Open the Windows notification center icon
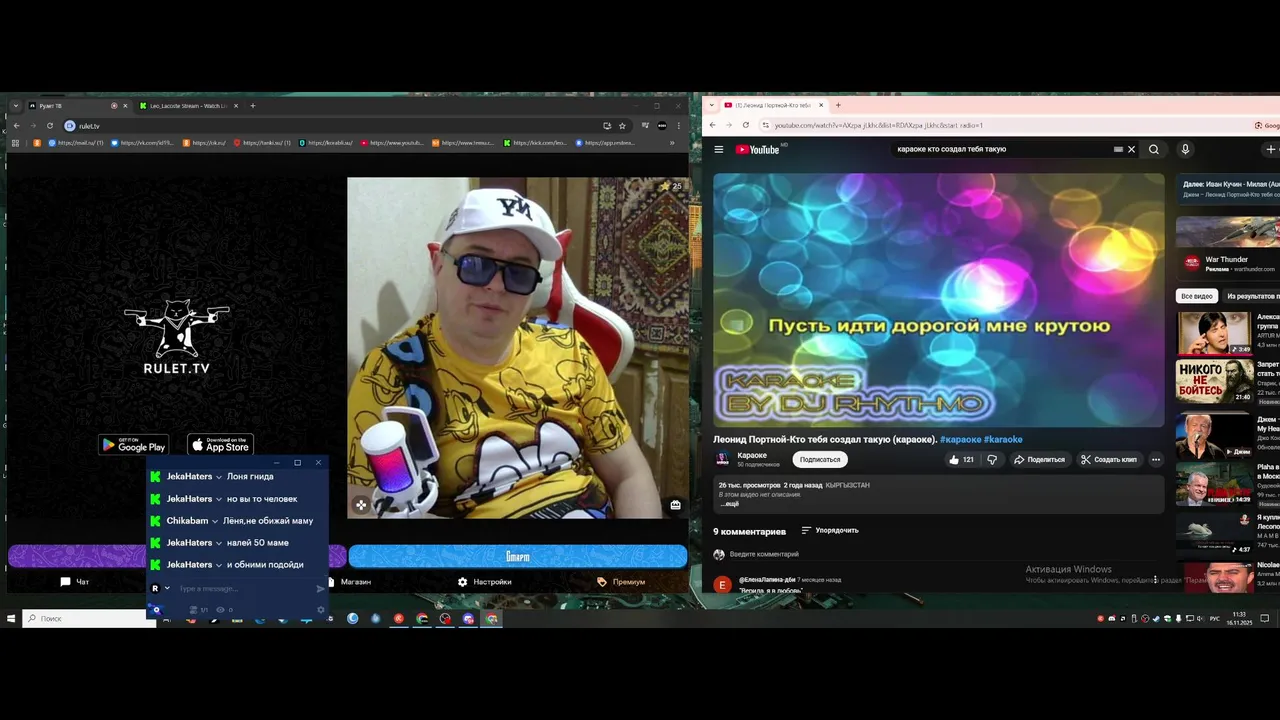This screenshot has width=1280, height=720. point(1266,619)
